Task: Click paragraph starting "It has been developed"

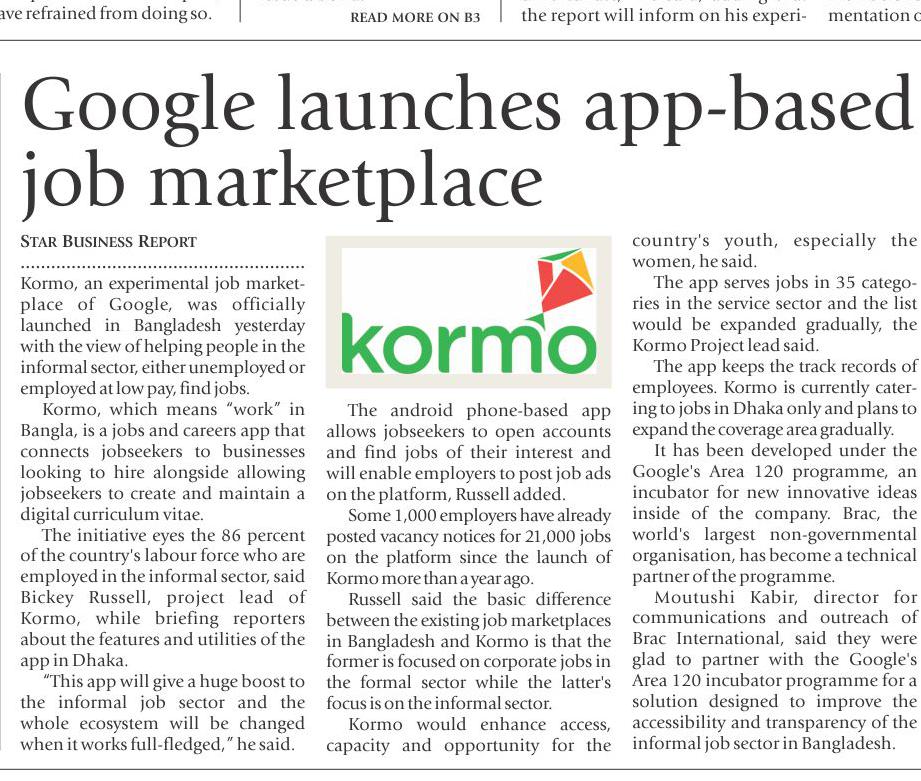Action: pos(774,513)
